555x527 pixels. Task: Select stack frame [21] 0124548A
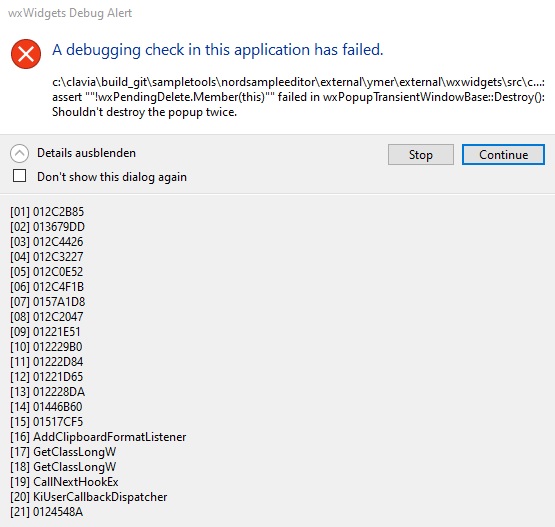(47, 512)
